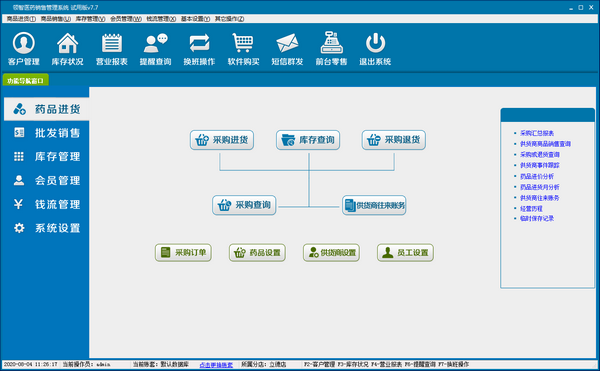Image resolution: width=600 pixels, height=371 pixels.
Task: Open 药品进价分析 link
Action: pyautogui.click(x=537, y=176)
